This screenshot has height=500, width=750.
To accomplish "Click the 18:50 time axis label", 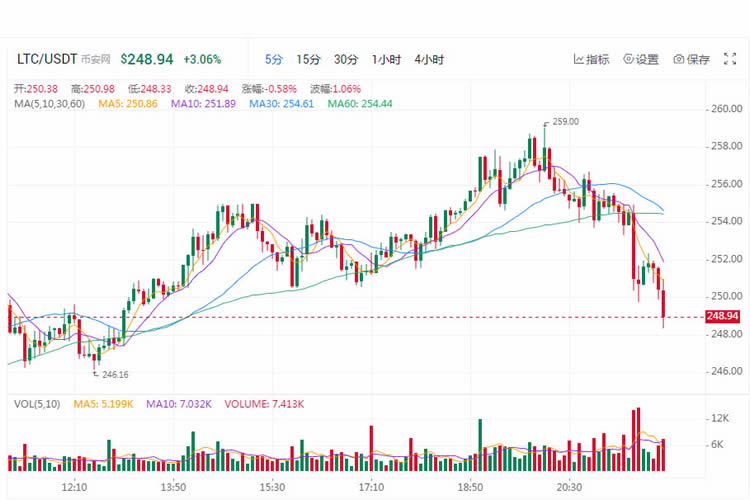I will (x=470, y=488).
